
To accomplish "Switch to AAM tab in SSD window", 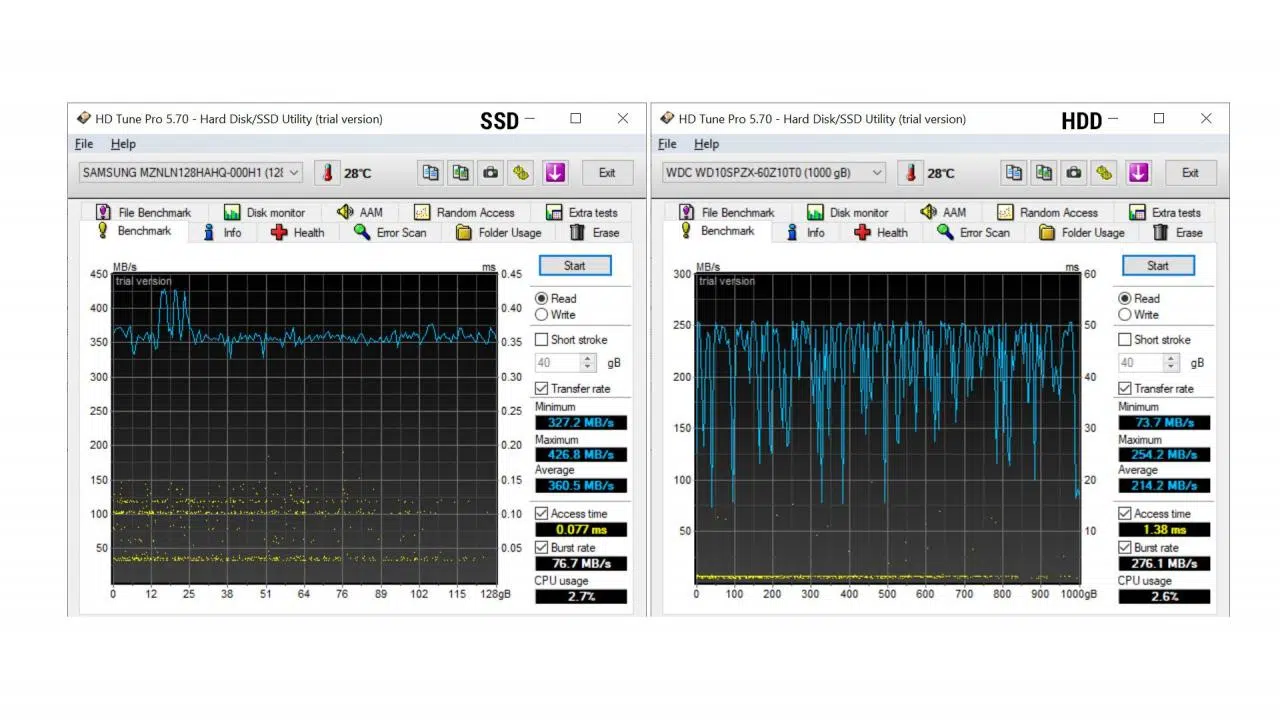I will click(x=360, y=212).
